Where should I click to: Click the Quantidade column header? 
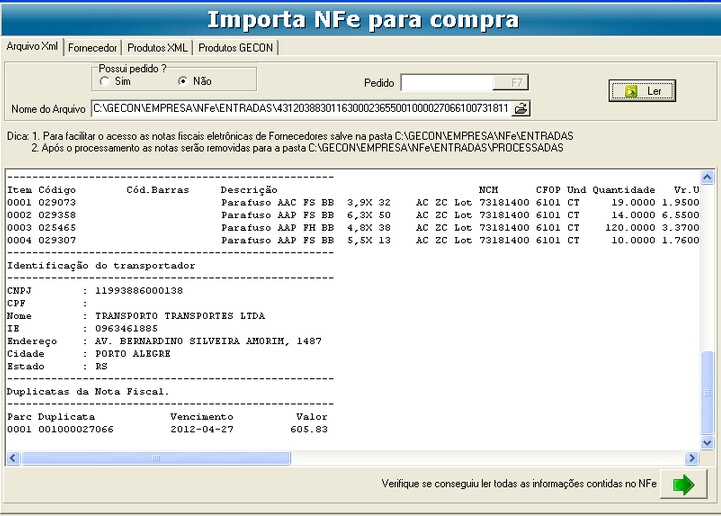point(624,190)
